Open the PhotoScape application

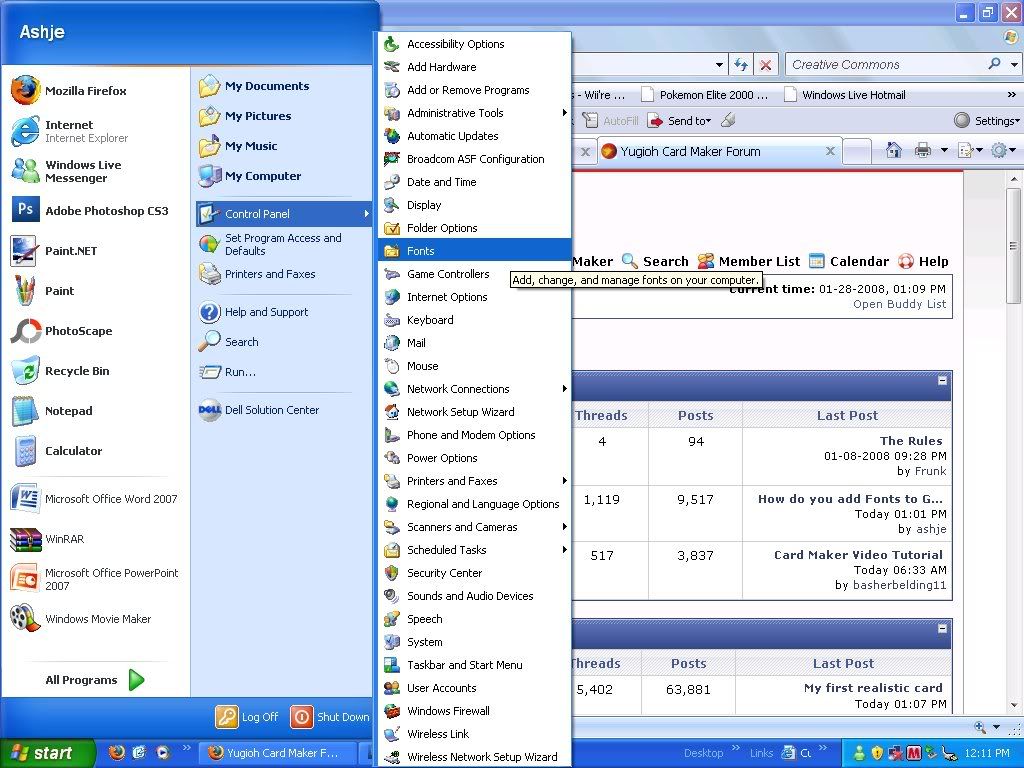click(x=78, y=331)
